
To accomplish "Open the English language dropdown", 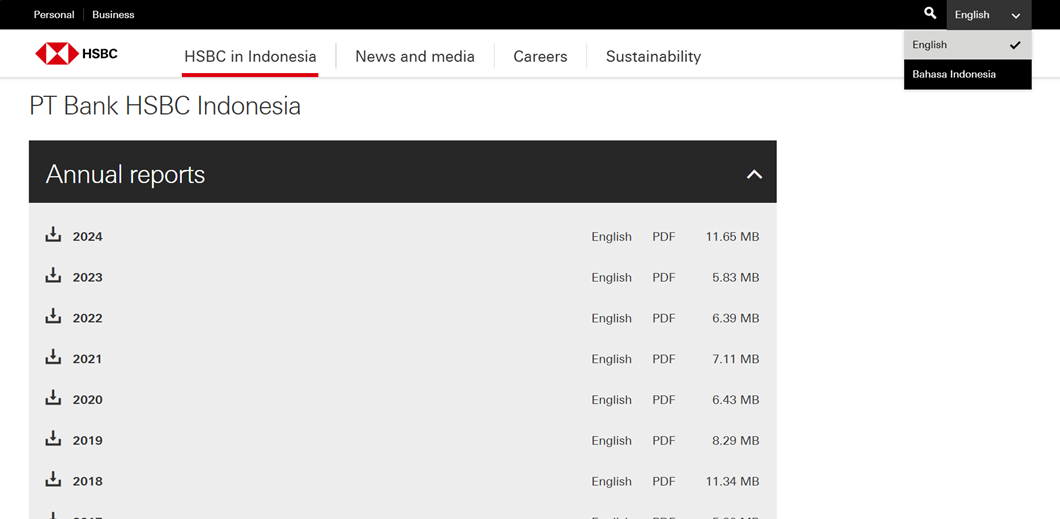I will (988, 15).
